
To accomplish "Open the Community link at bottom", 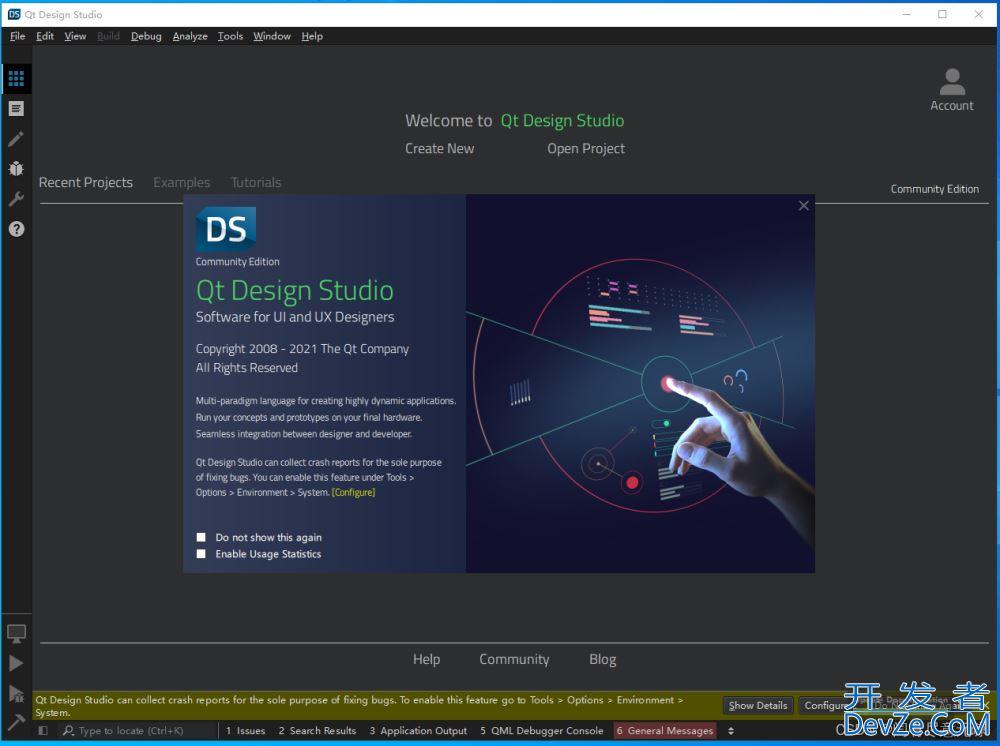I will click(x=514, y=659).
